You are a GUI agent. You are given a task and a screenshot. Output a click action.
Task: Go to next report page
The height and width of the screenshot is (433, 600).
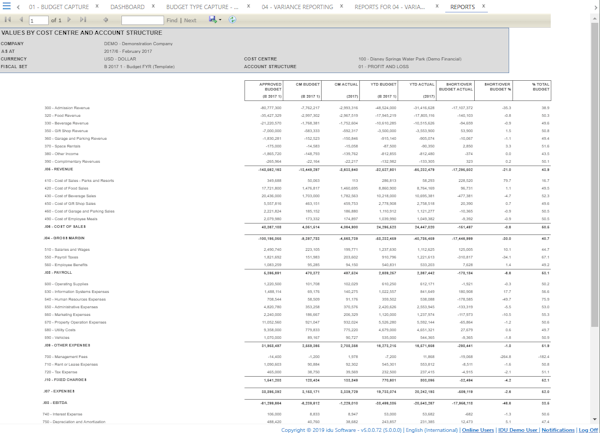click(71, 20)
